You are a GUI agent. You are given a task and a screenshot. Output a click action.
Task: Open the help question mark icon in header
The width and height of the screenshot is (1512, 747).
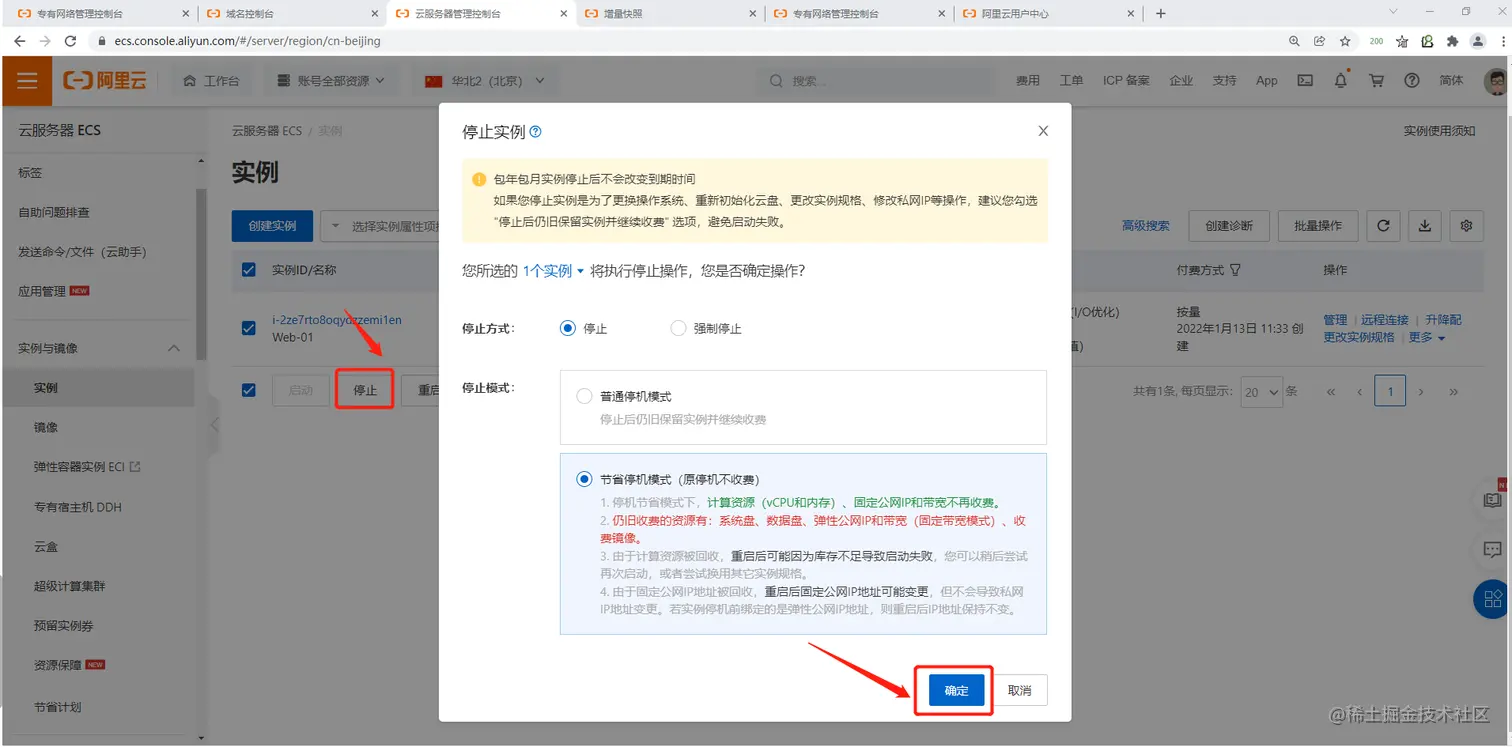point(1411,81)
